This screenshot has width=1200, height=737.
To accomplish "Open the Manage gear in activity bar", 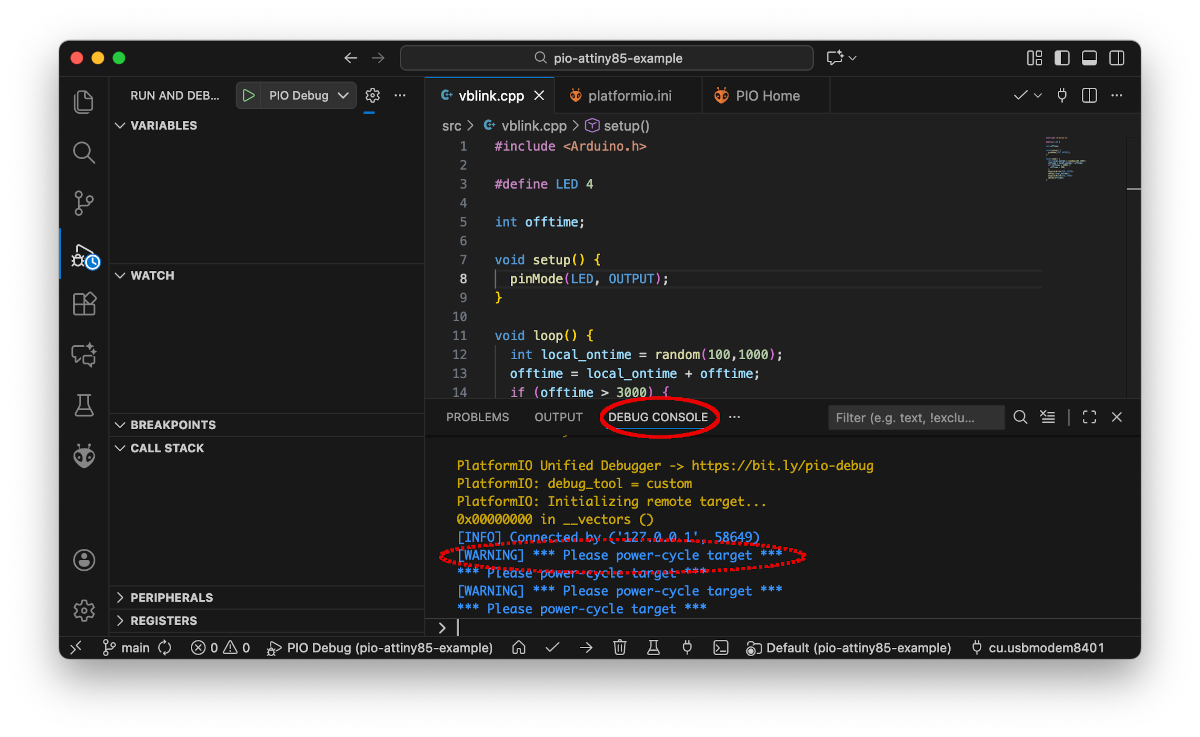I will [x=84, y=610].
